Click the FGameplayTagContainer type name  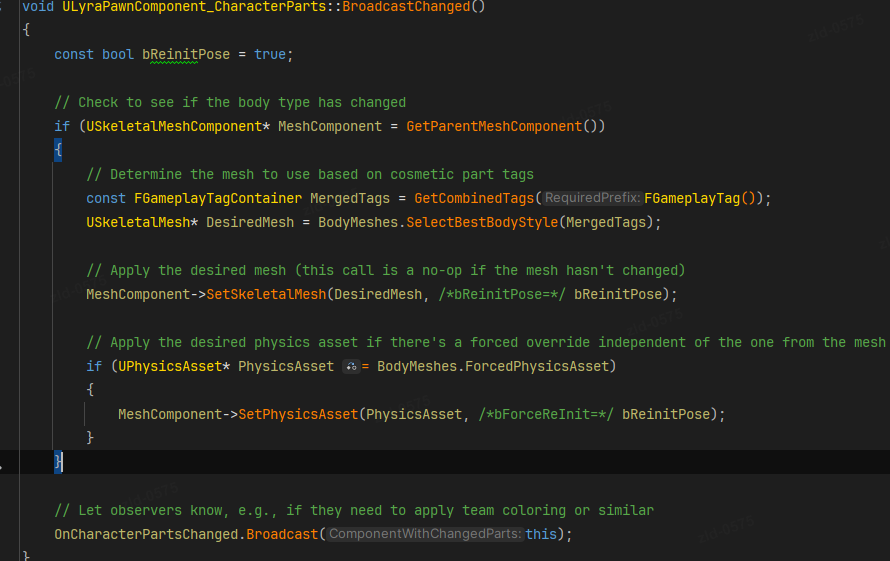pyautogui.click(x=218, y=198)
